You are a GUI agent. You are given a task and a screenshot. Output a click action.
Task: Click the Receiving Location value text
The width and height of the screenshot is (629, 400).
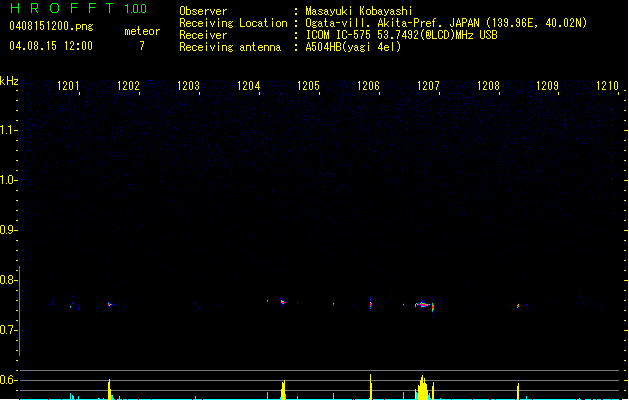[446, 23]
